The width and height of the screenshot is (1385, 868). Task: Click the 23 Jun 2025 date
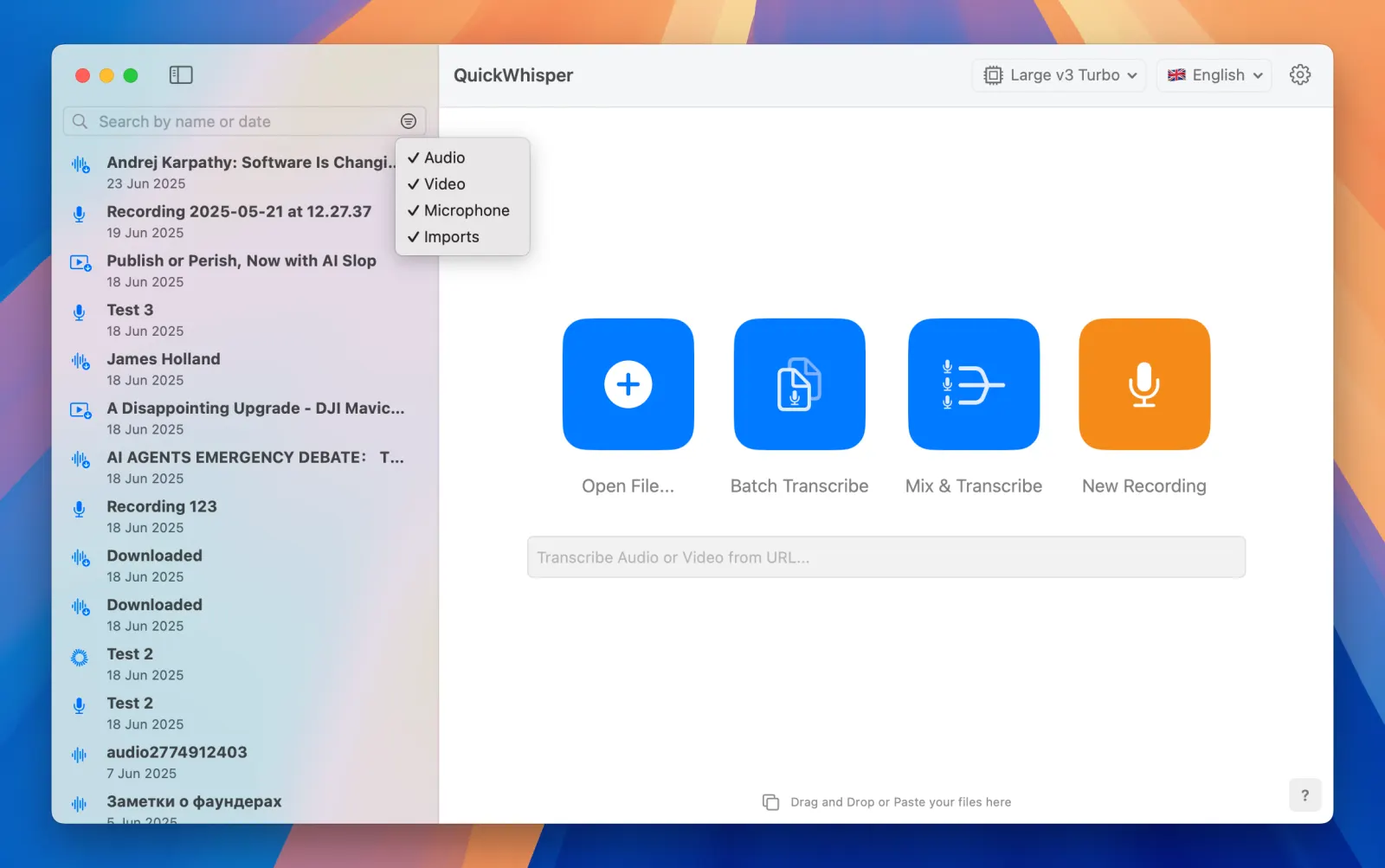[x=145, y=183]
